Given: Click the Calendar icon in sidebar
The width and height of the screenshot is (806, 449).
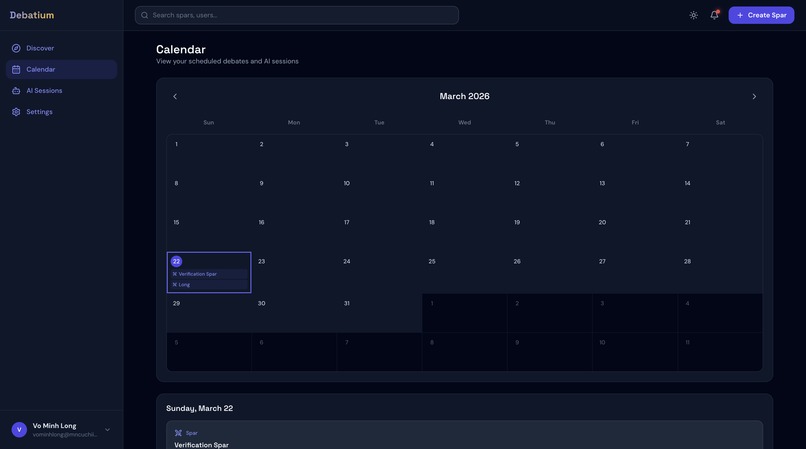Looking at the screenshot, I should [x=16, y=69].
